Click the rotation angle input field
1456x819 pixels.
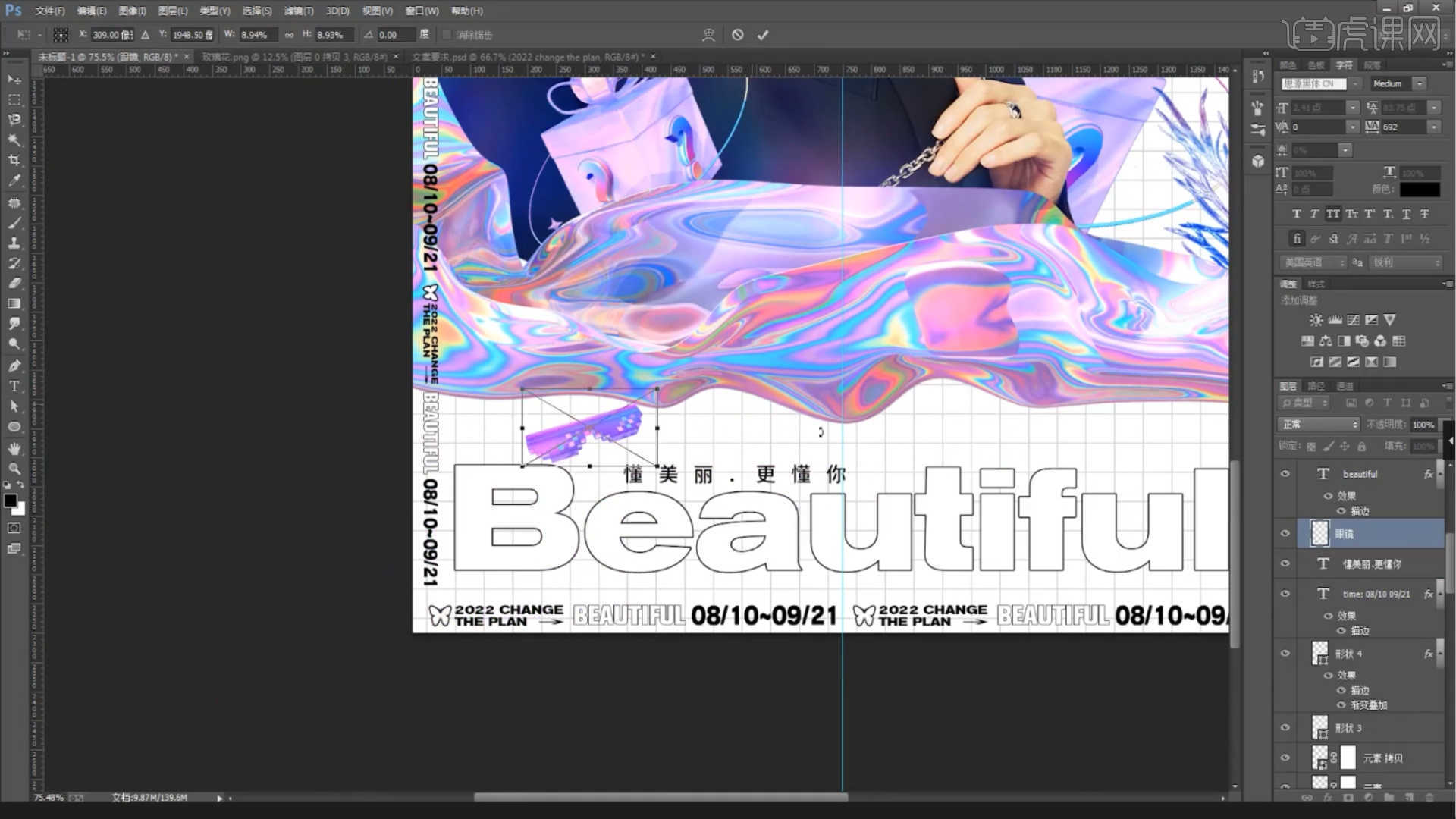pyautogui.click(x=396, y=35)
